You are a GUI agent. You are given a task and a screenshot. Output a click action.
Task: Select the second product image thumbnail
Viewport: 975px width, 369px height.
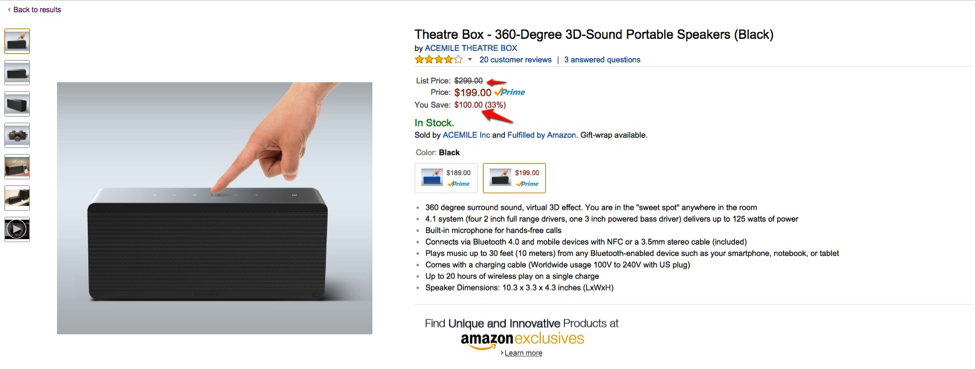pos(17,73)
